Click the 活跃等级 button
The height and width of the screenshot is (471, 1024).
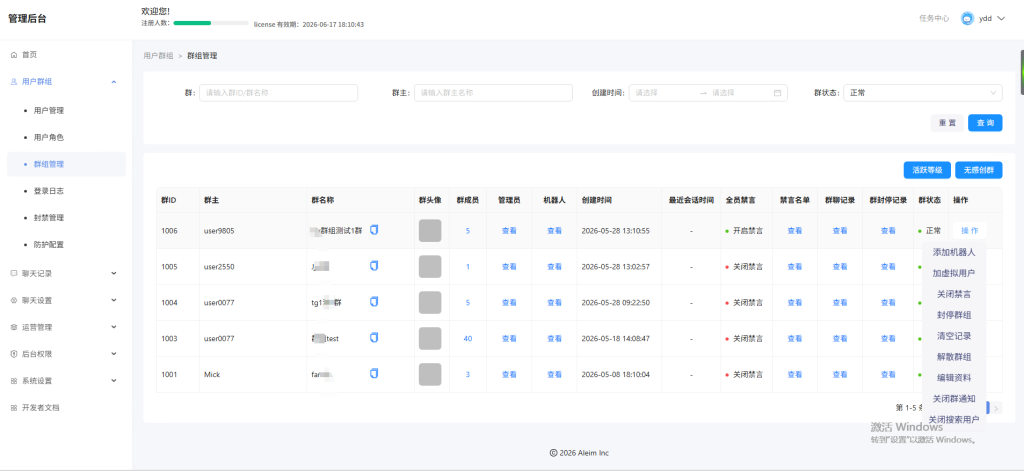927,170
